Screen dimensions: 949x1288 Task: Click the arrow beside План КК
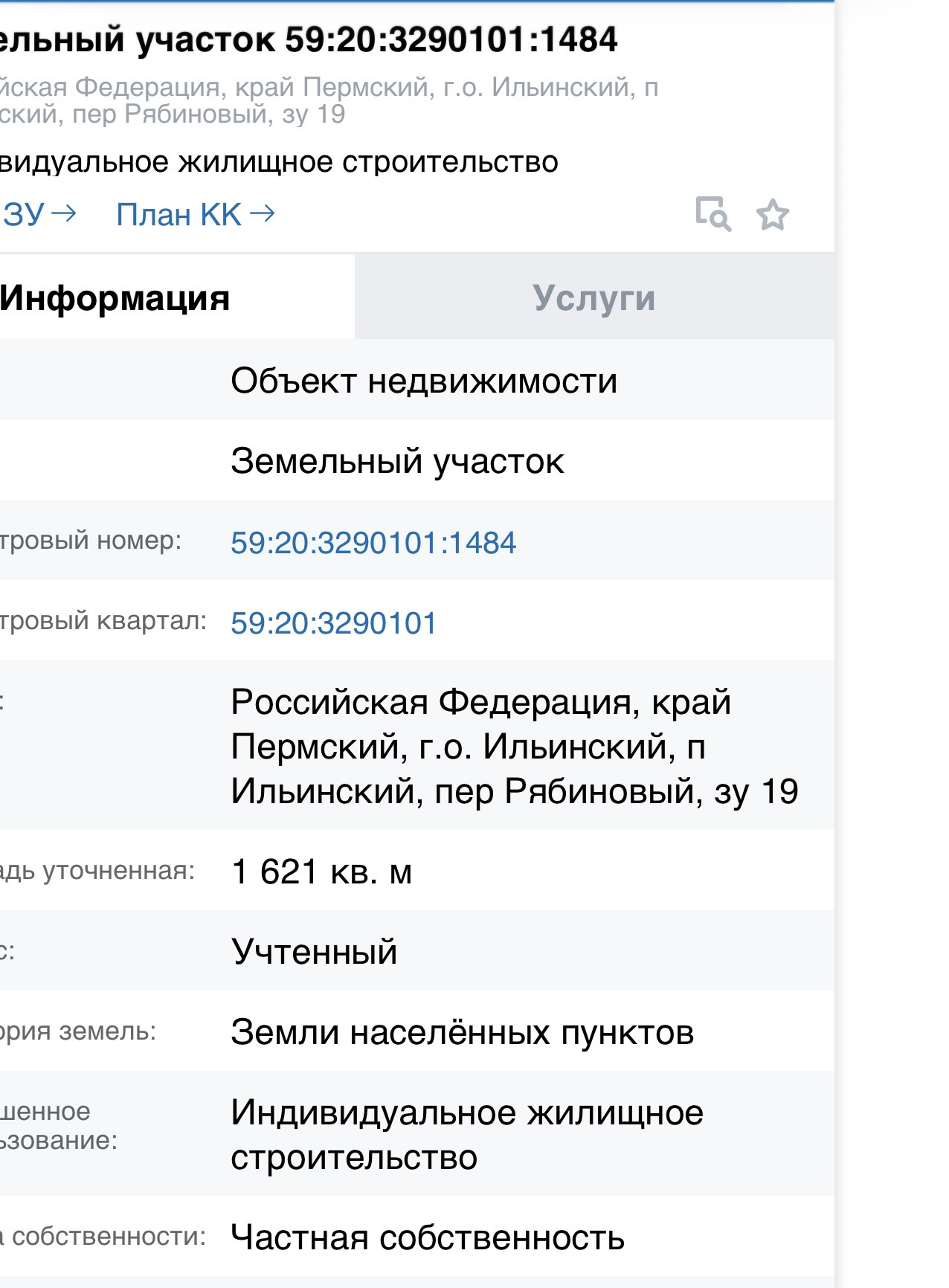[262, 214]
